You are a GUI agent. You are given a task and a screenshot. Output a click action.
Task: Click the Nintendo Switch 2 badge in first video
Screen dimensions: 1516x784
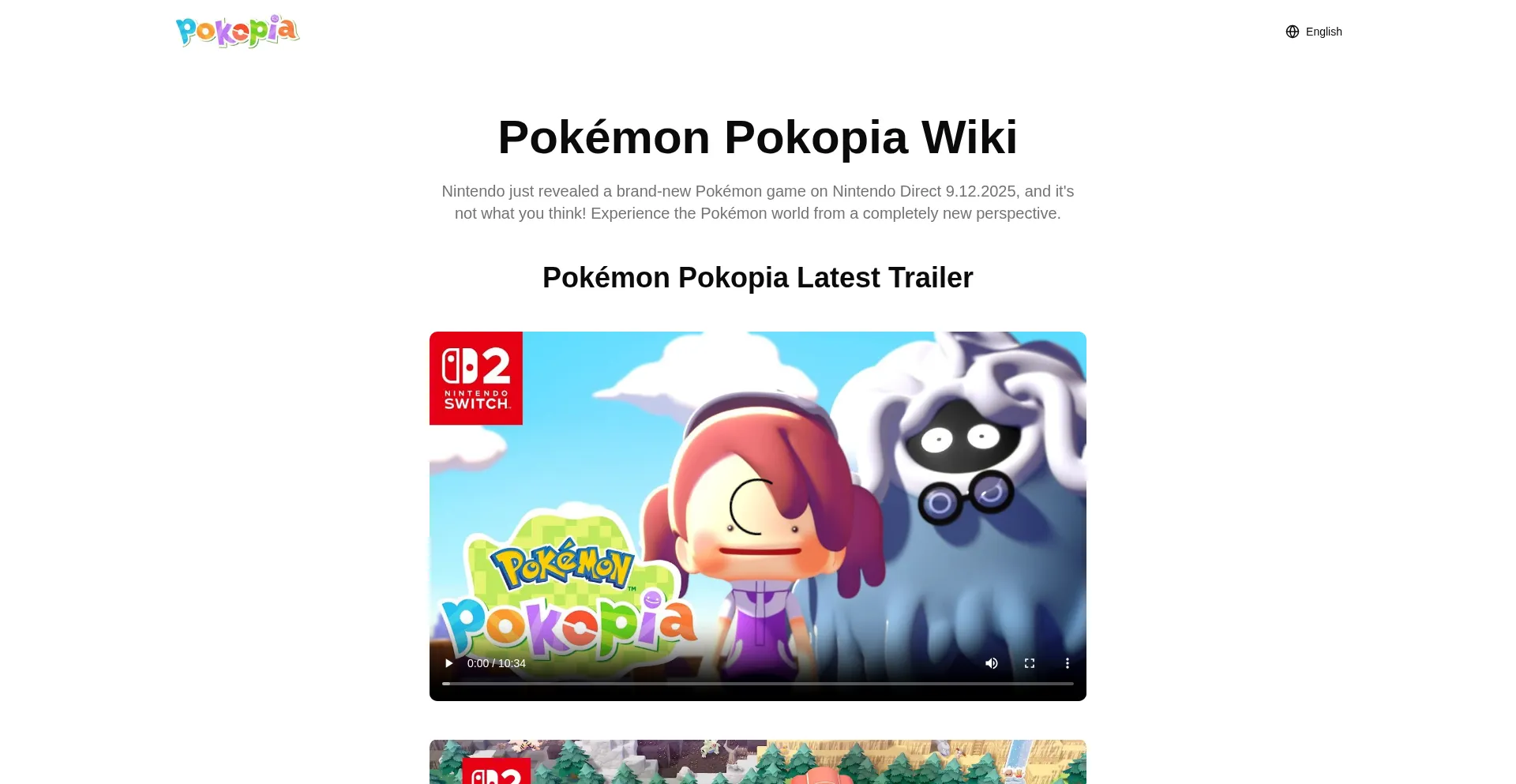(476, 378)
